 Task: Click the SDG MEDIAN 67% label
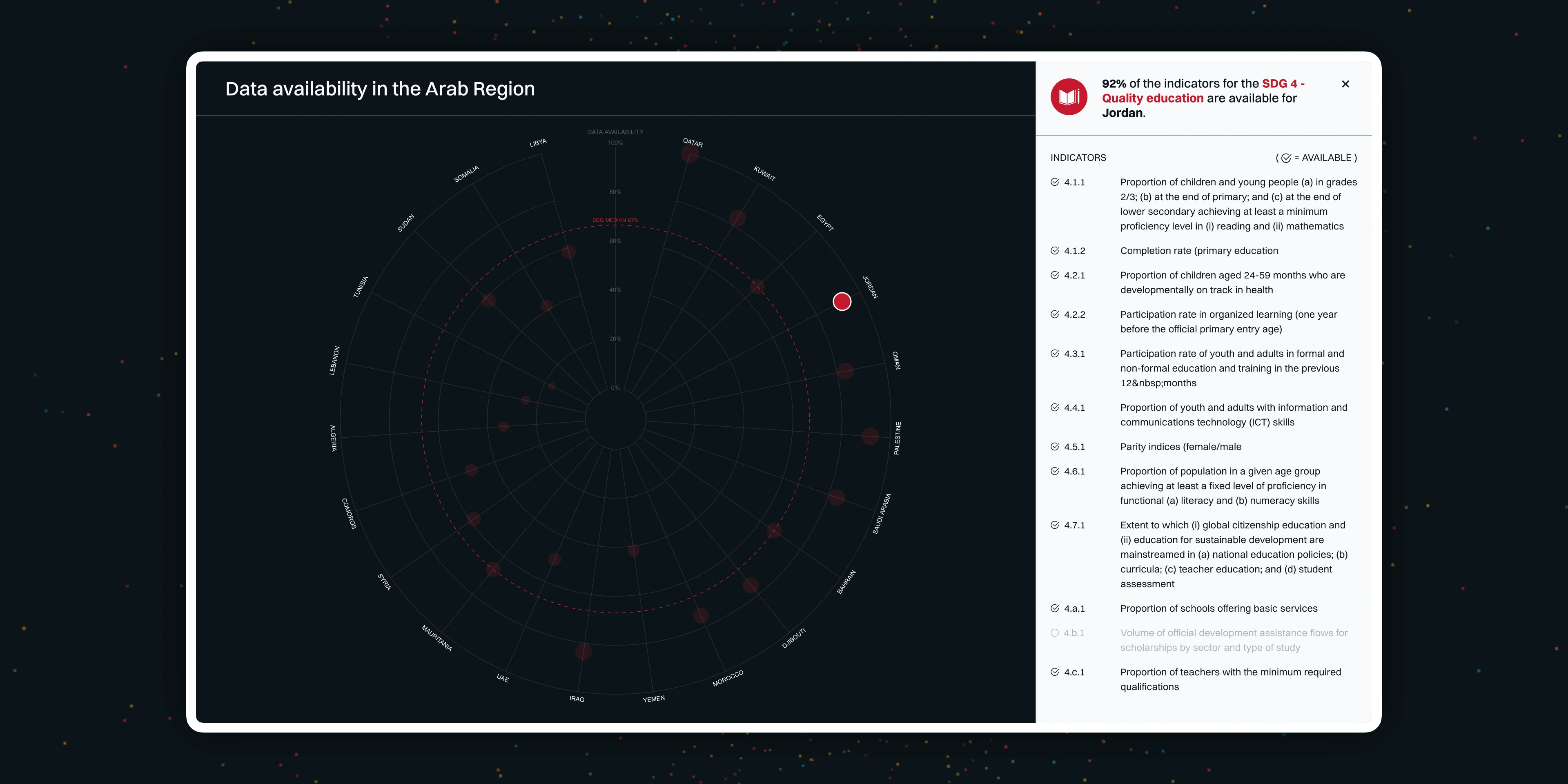(615, 220)
